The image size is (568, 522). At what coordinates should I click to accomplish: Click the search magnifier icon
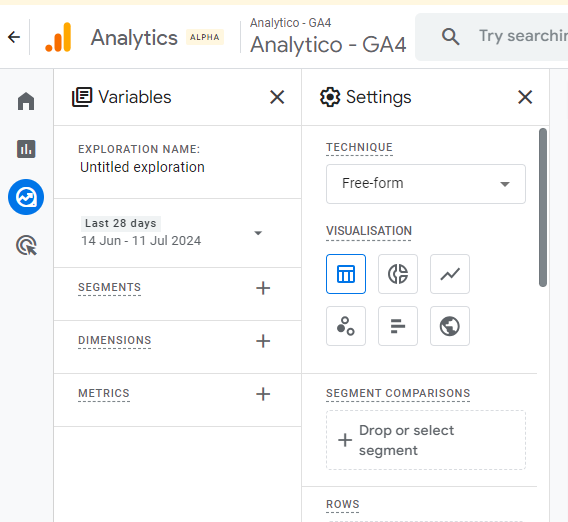pyautogui.click(x=450, y=37)
